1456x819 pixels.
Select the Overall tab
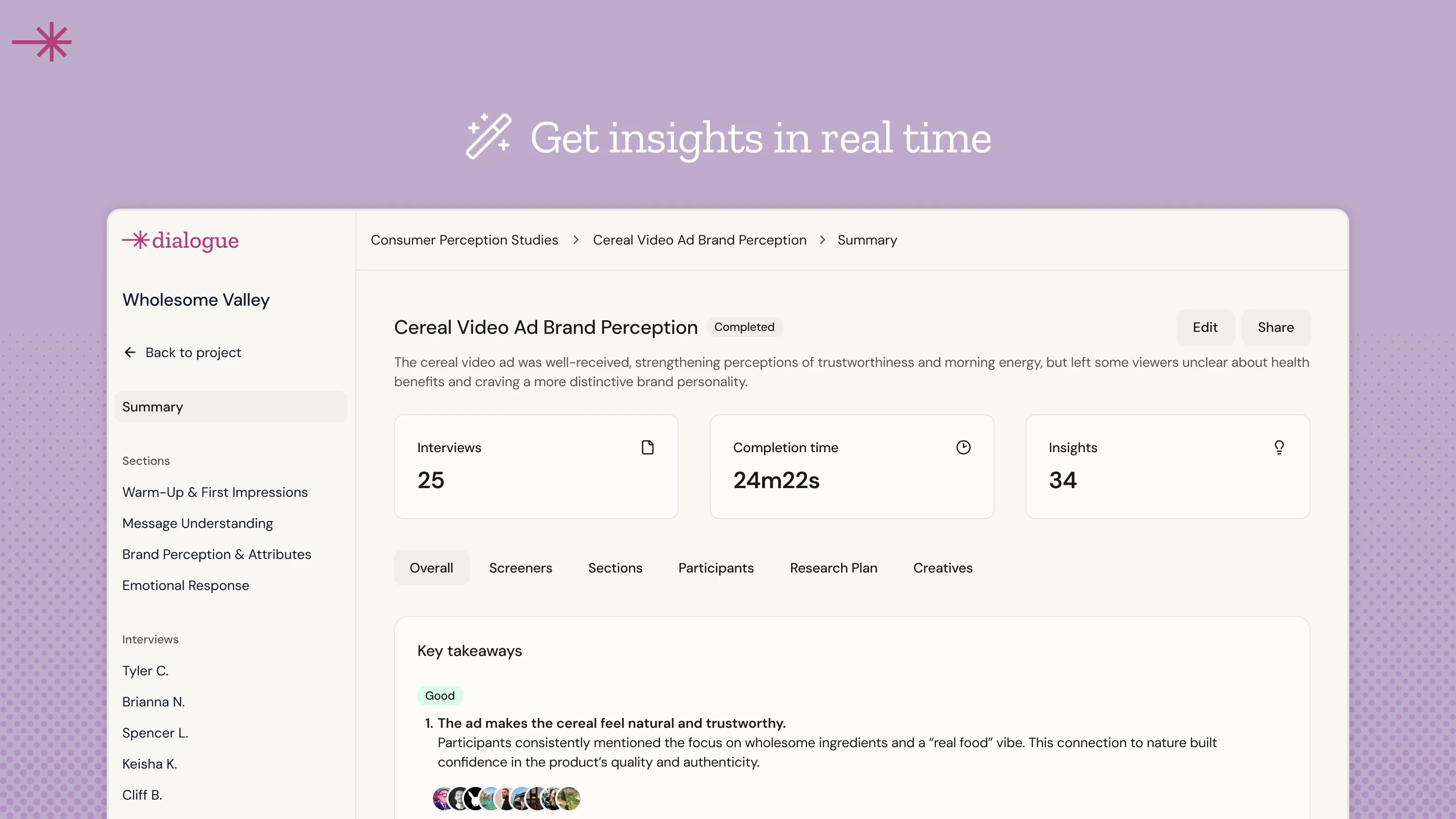pos(431,568)
